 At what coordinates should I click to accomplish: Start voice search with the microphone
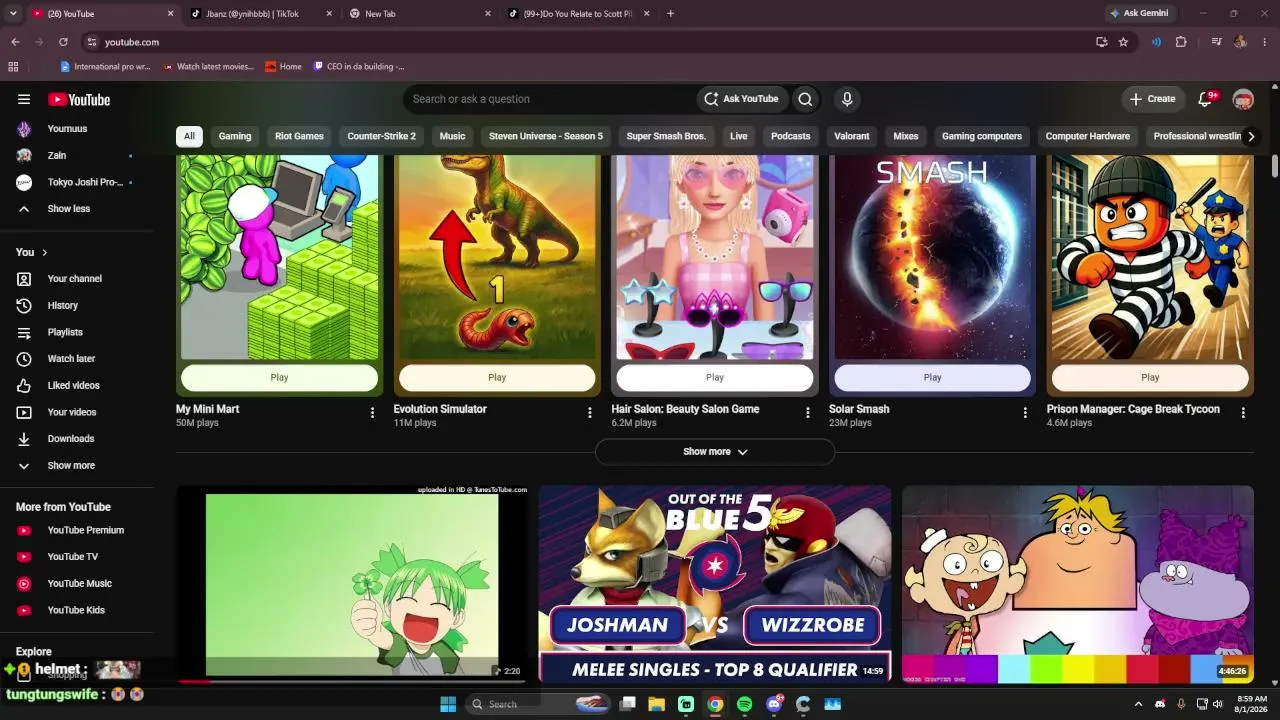click(847, 99)
